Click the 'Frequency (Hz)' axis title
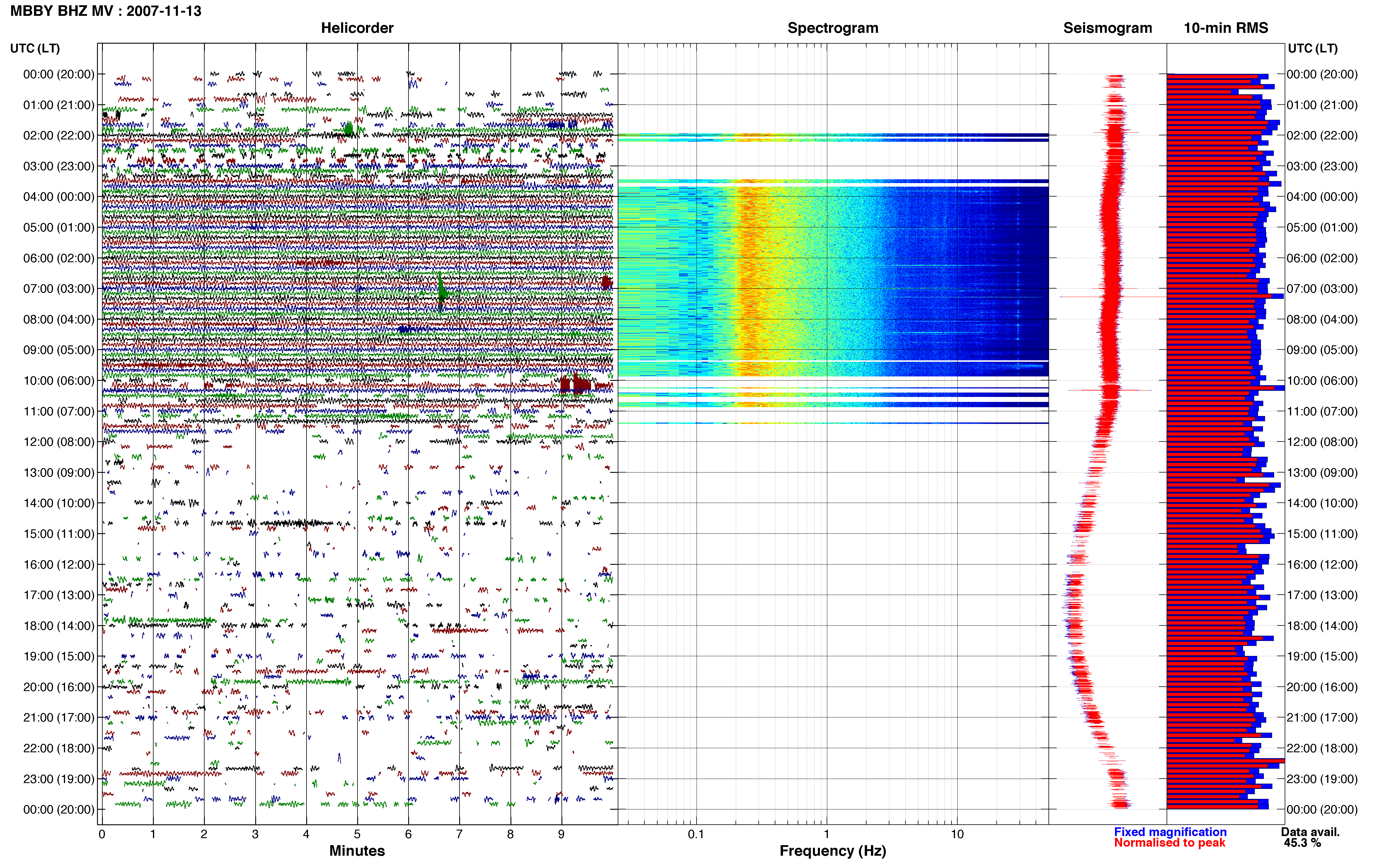This screenshot has height=868, width=1389. tap(833, 851)
